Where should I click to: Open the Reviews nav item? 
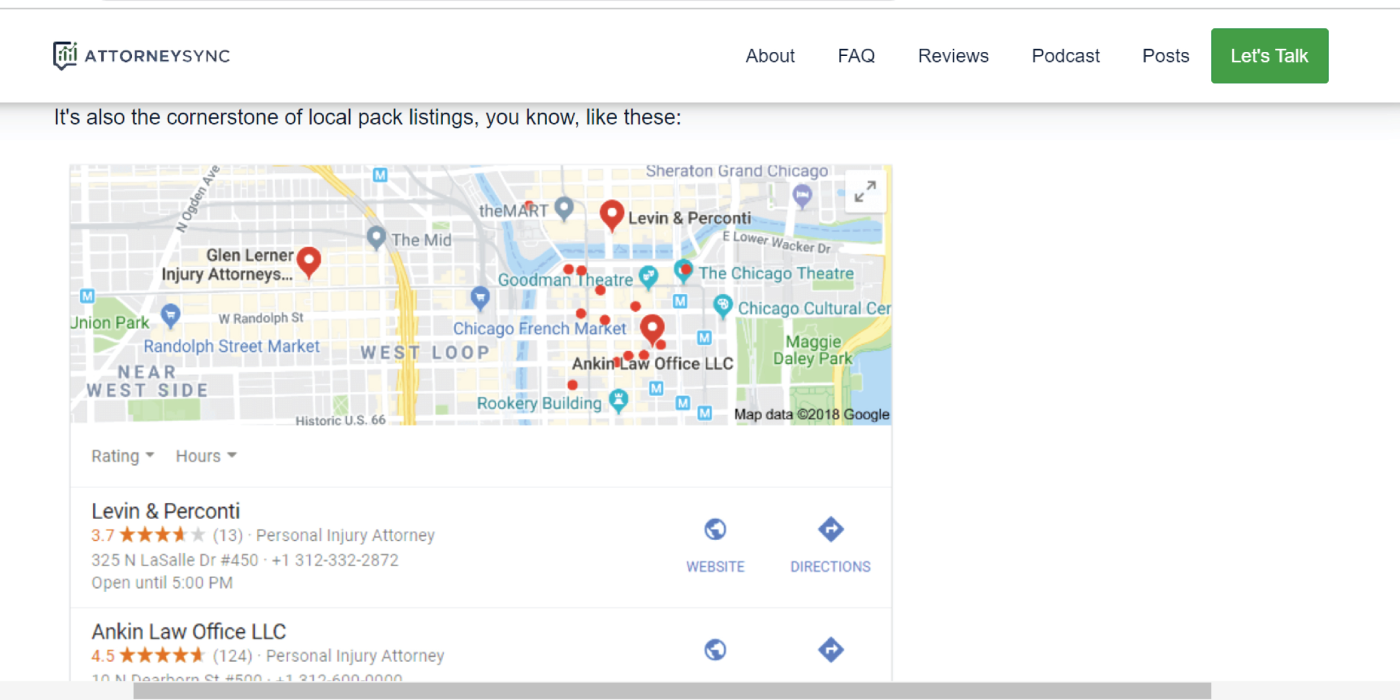(953, 56)
